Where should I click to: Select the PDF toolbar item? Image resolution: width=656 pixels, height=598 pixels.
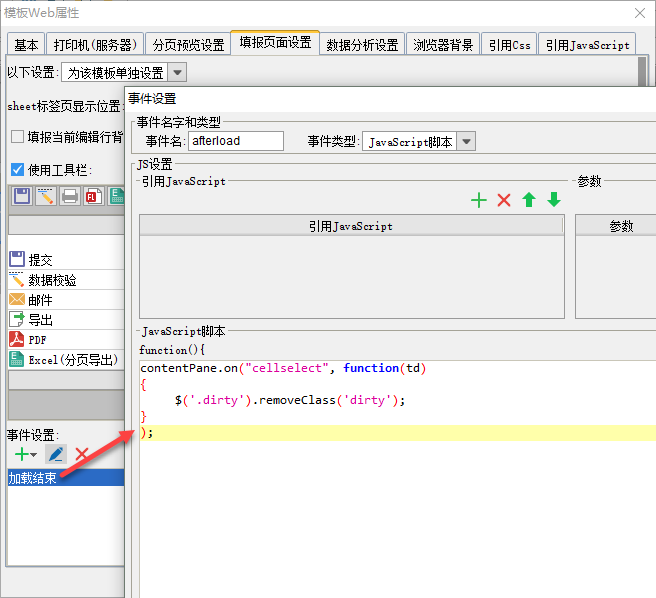click(66, 340)
